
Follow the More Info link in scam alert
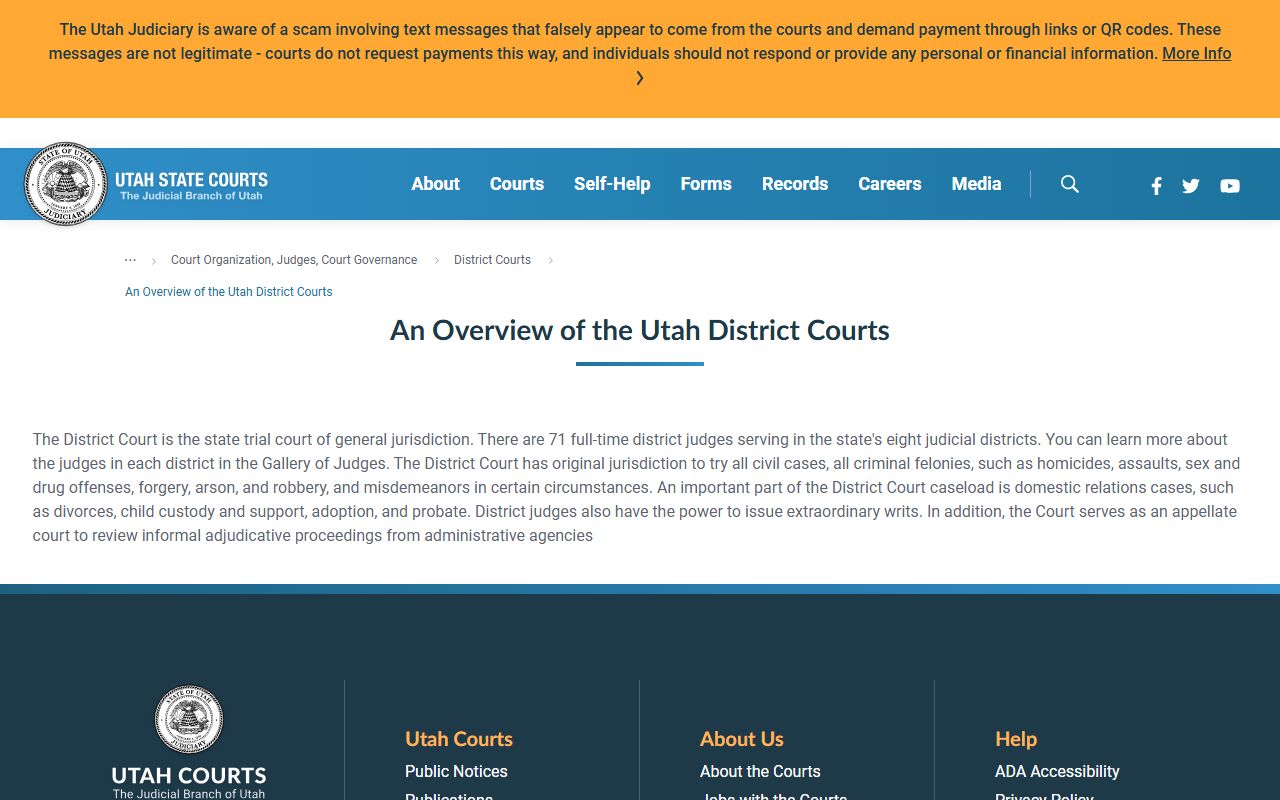(1197, 54)
